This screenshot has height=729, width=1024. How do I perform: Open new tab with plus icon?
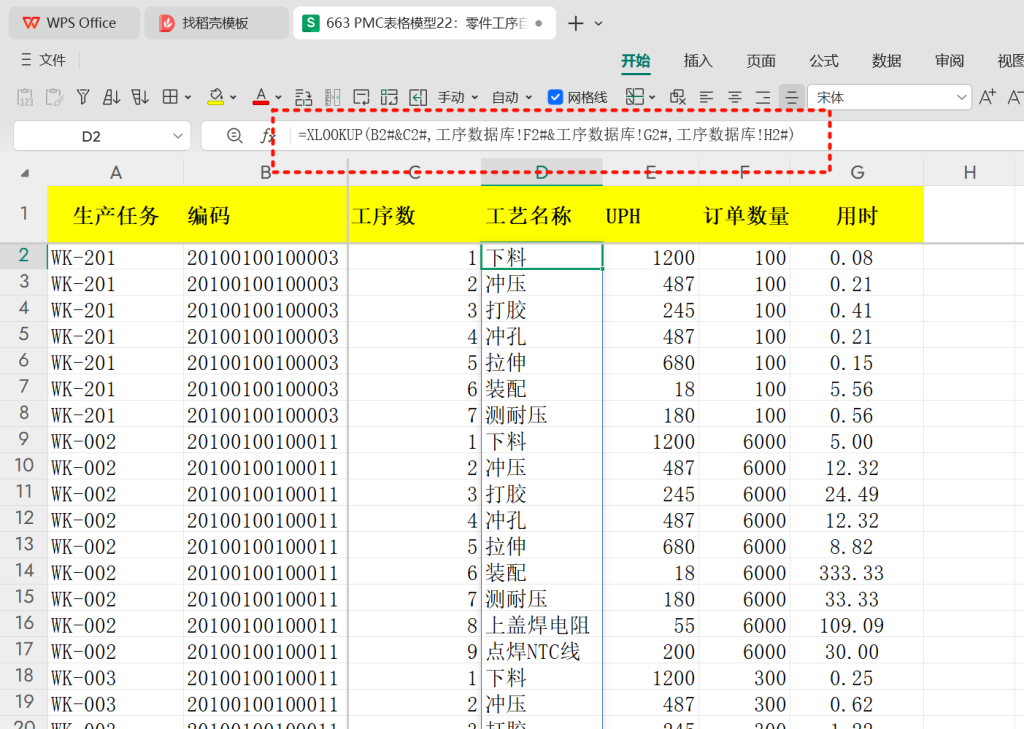click(x=575, y=24)
